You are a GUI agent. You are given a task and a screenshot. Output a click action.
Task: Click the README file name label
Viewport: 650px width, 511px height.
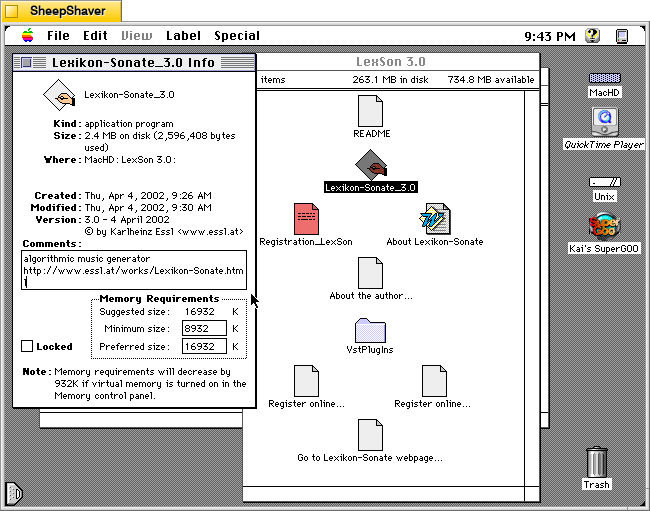pyautogui.click(x=372, y=133)
